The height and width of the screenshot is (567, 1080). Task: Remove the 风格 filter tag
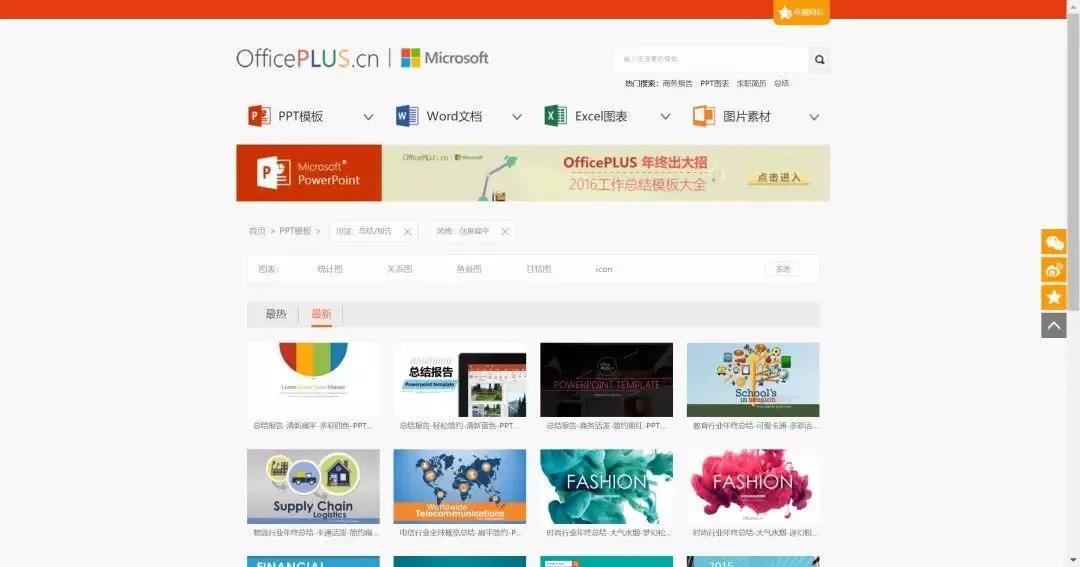[505, 231]
